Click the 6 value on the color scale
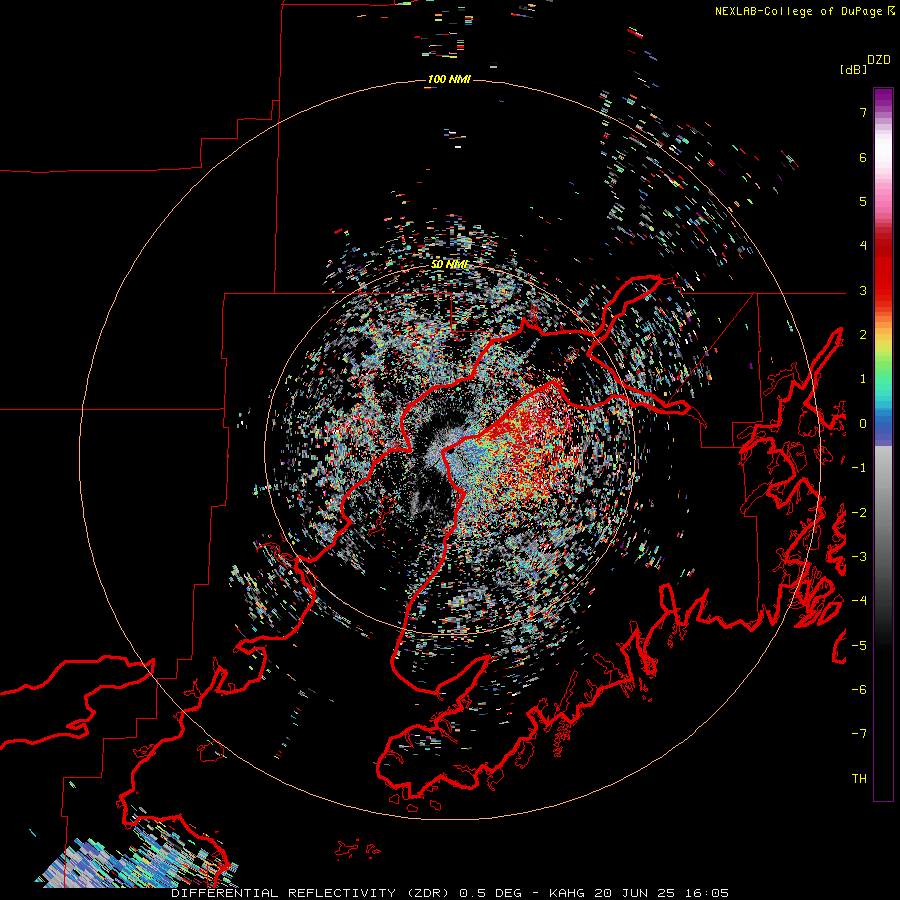The height and width of the screenshot is (900, 900). (x=863, y=157)
